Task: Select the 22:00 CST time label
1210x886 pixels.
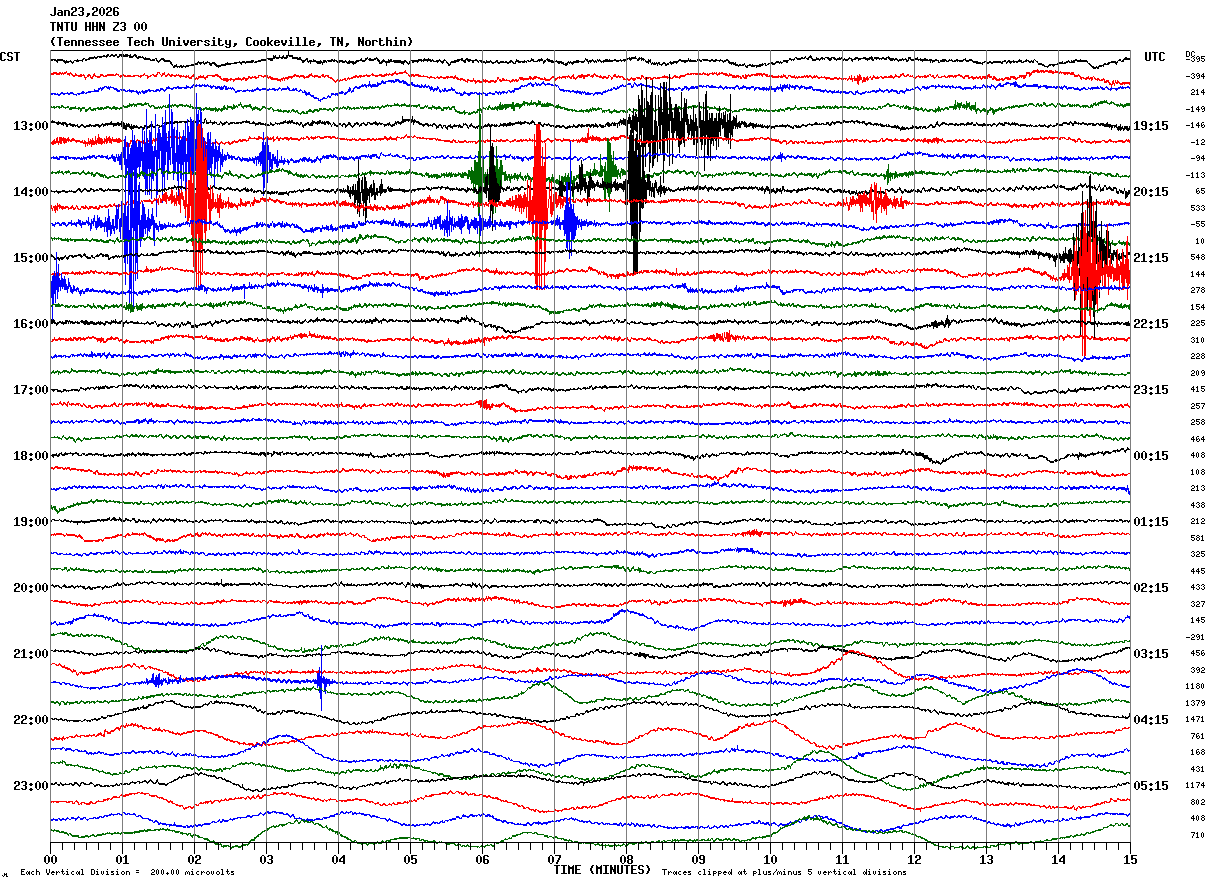Action: click(x=31, y=720)
